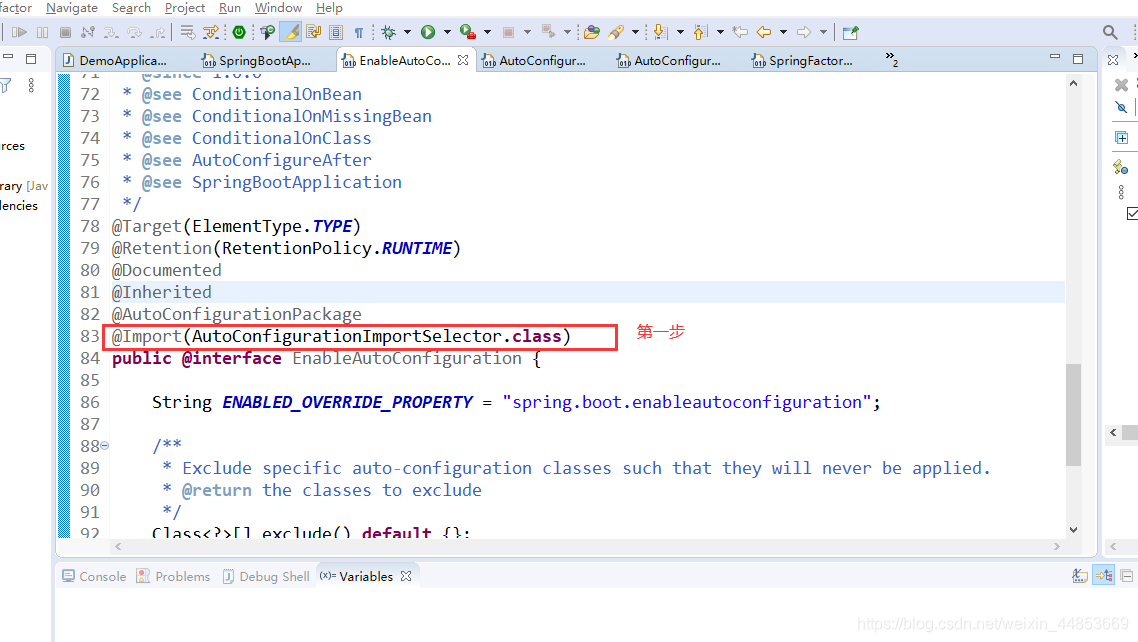Open the Project menu

[184, 8]
